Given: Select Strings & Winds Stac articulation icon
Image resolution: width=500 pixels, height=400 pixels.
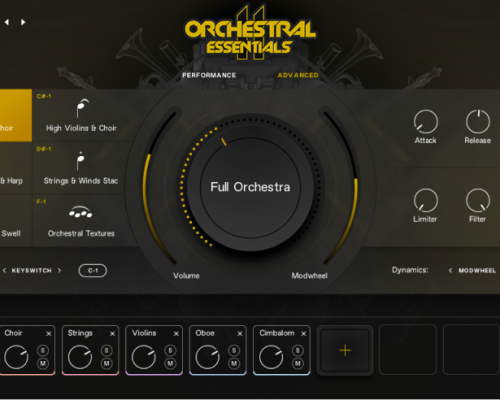Looking at the screenshot, I should point(81,161).
